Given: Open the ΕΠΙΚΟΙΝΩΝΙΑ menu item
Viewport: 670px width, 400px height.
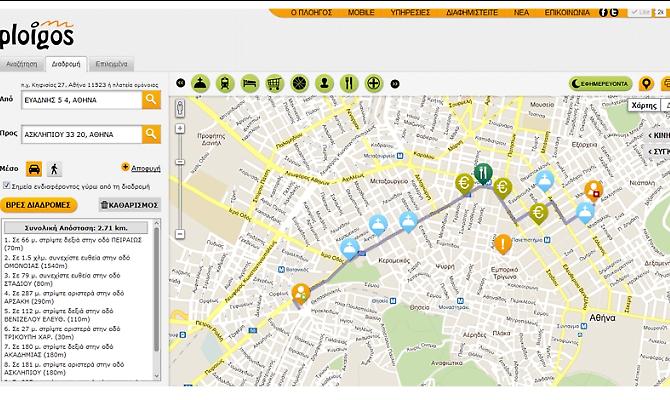Looking at the screenshot, I should click(567, 13).
